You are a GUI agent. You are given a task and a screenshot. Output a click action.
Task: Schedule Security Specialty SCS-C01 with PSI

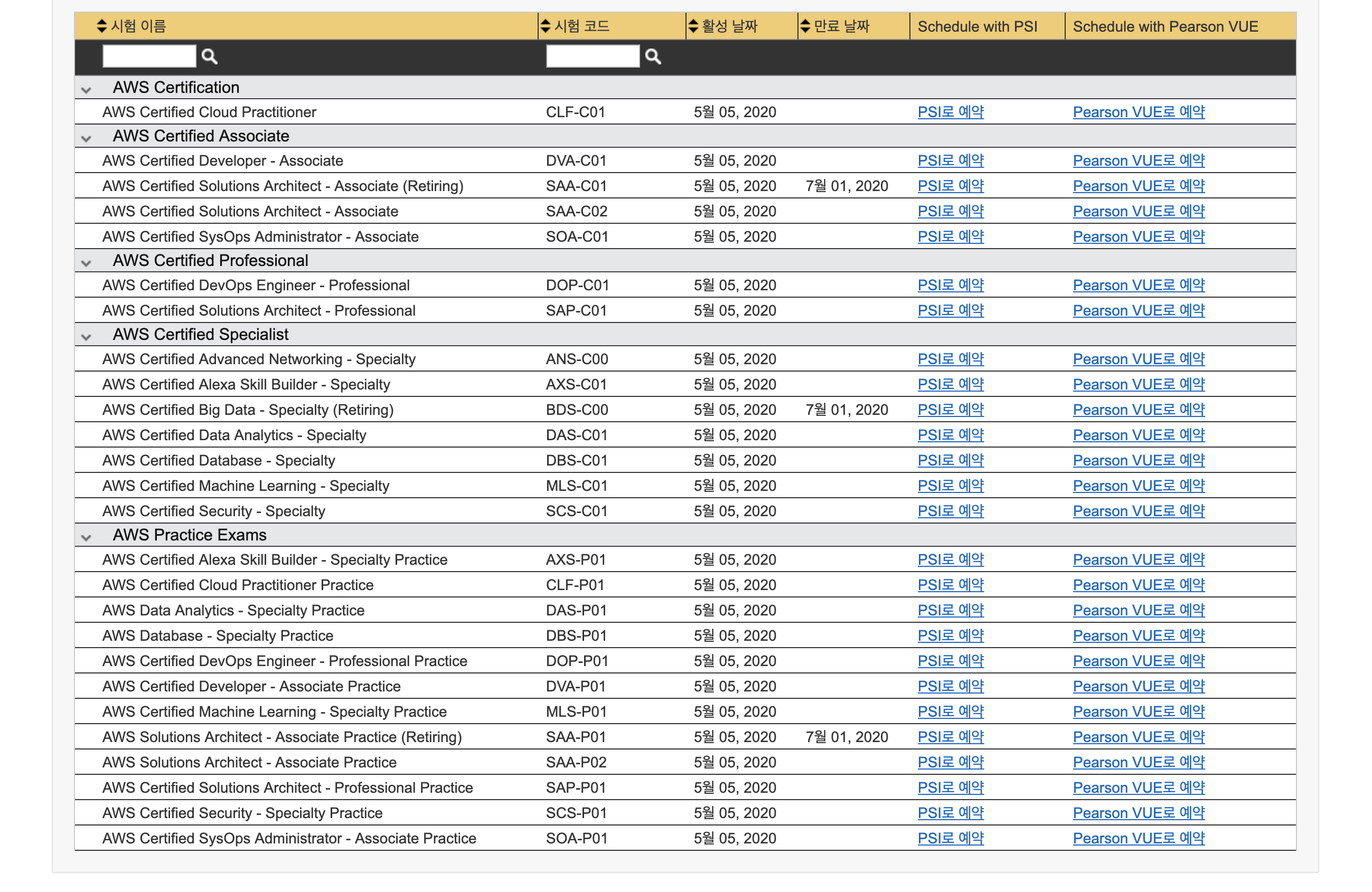tap(950, 510)
